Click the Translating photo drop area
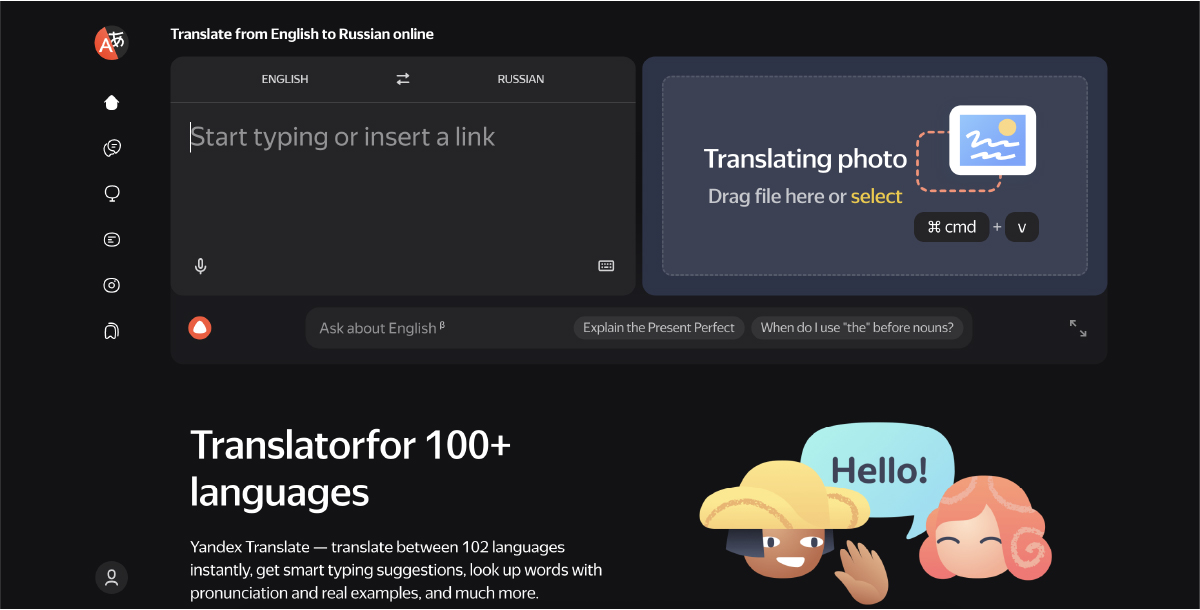This screenshot has height=610, width=1200. click(x=874, y=176)
